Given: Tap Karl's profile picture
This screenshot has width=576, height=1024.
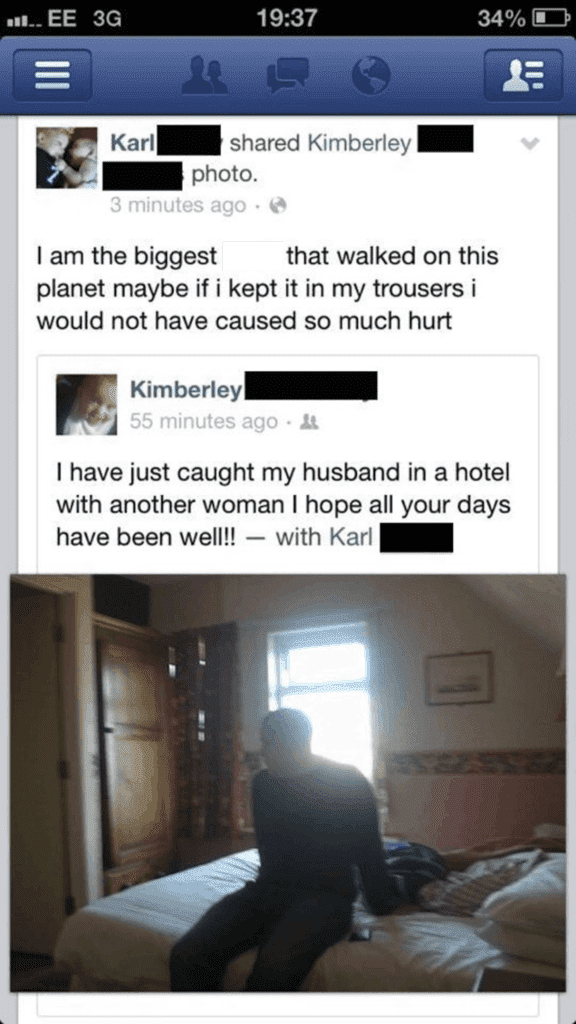Looking at the screenshot, I should click(x=67, y=157).
